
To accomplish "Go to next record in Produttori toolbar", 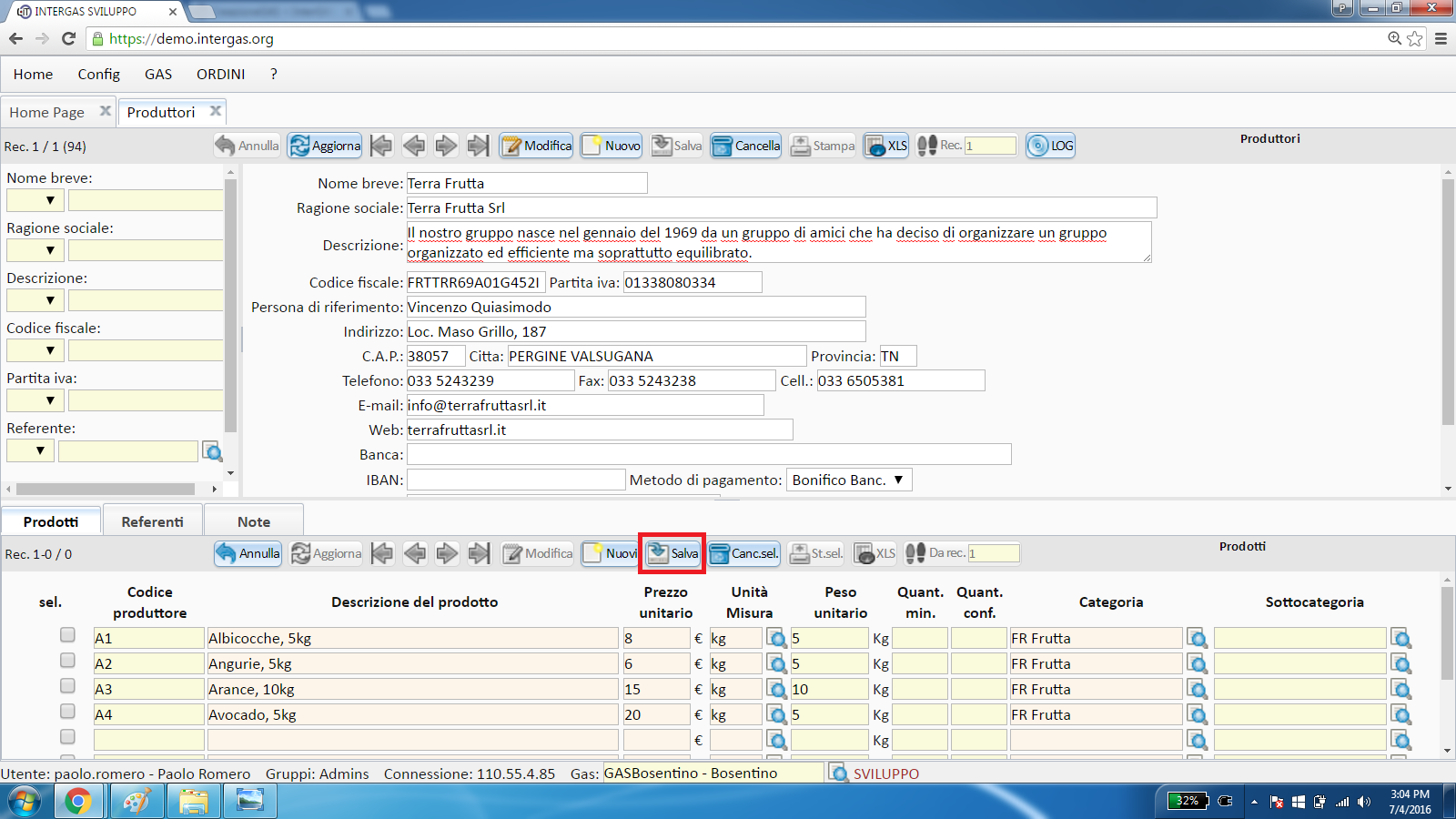I will point(446,146).
